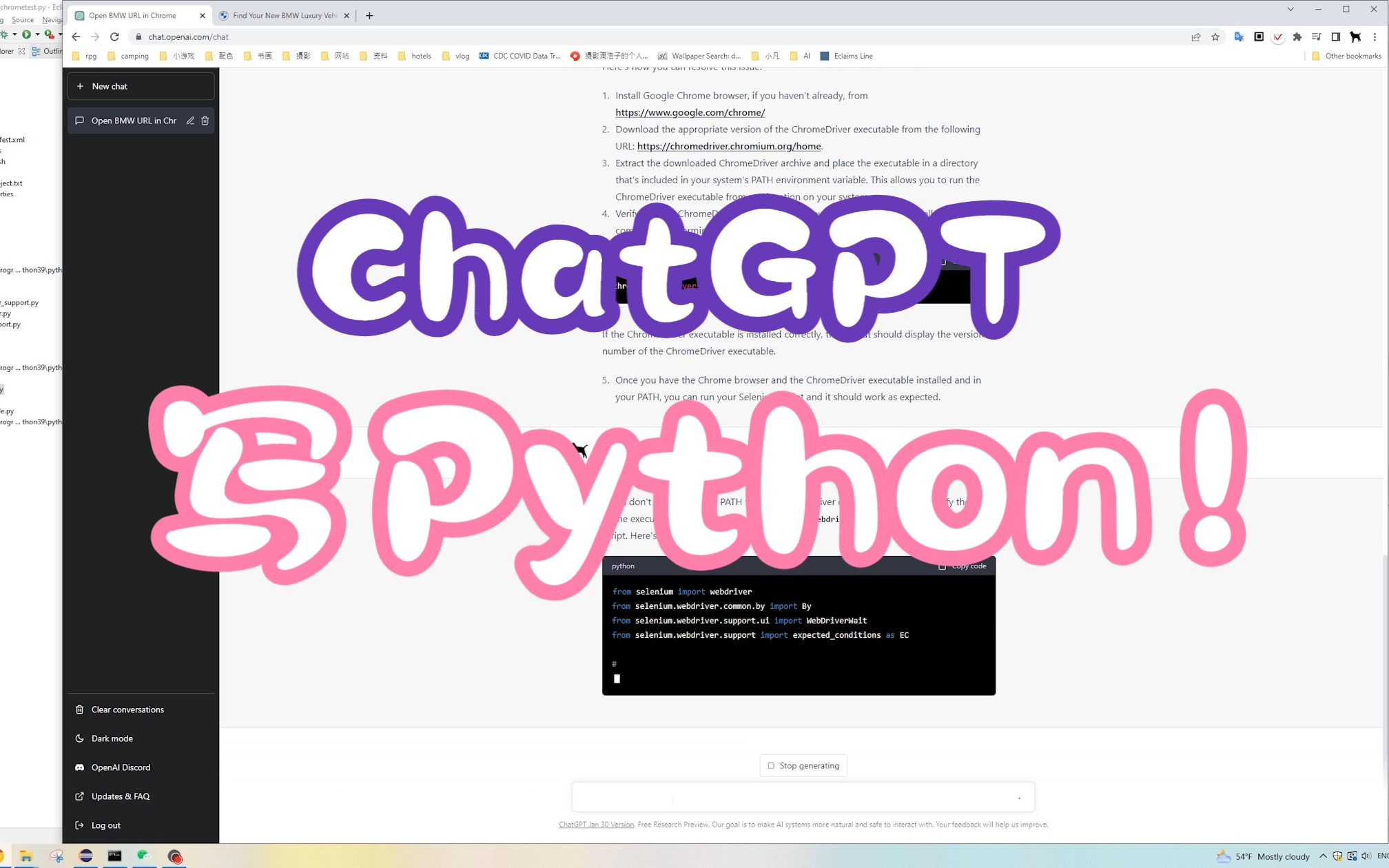Open Google Translate extension
Viewport: 1389px width, 868px height.
pyautogui.click(x=1239, y=37)
